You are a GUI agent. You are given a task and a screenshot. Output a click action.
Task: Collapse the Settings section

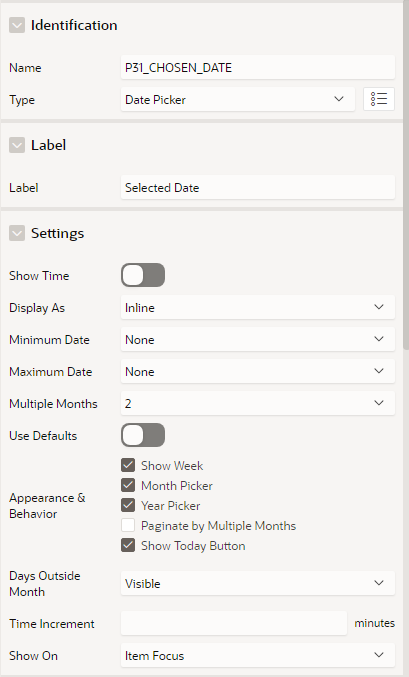[17, 233]
